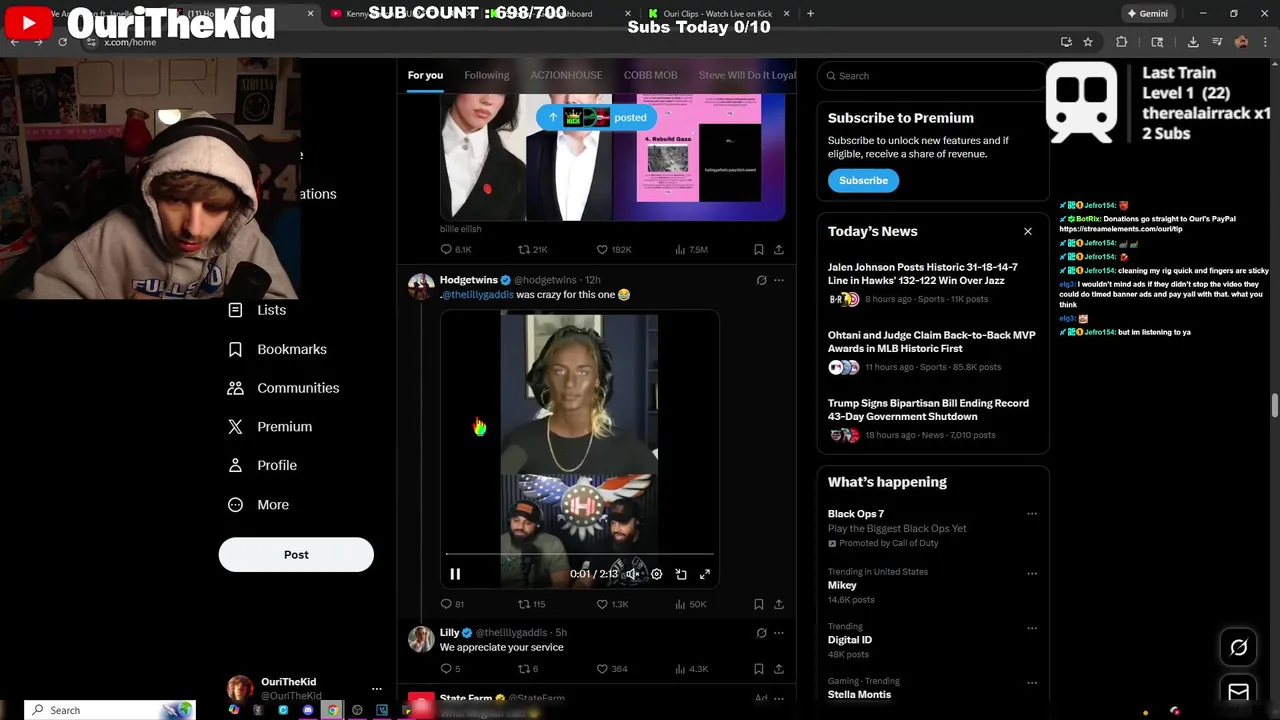Click Windows taskbar Search box
The width and height of the screenshot is (1280, 720).
(108, 710)
